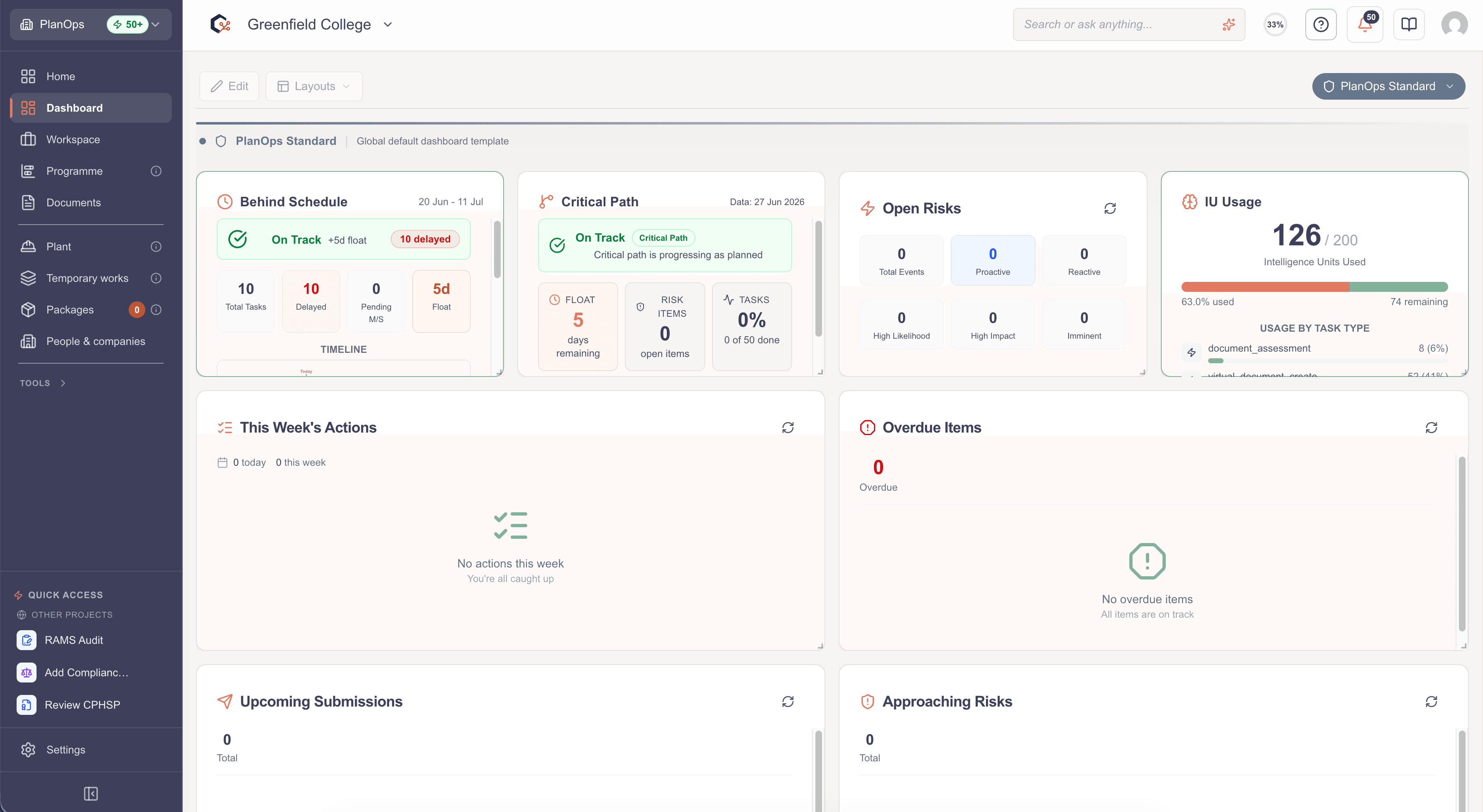
Task: Open People & companies in sidebar
Action: (x=91, y=341)
